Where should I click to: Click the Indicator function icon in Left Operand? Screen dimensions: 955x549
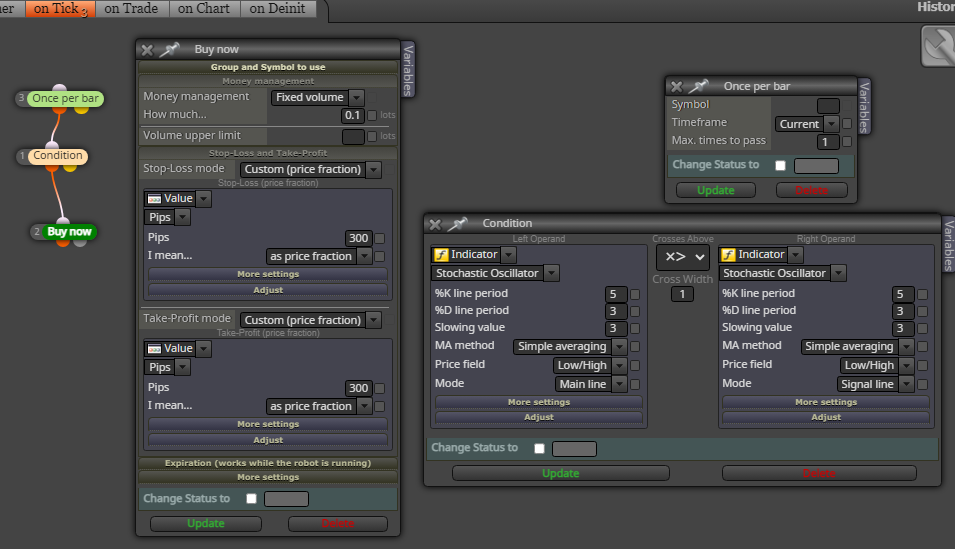(441, 255)
